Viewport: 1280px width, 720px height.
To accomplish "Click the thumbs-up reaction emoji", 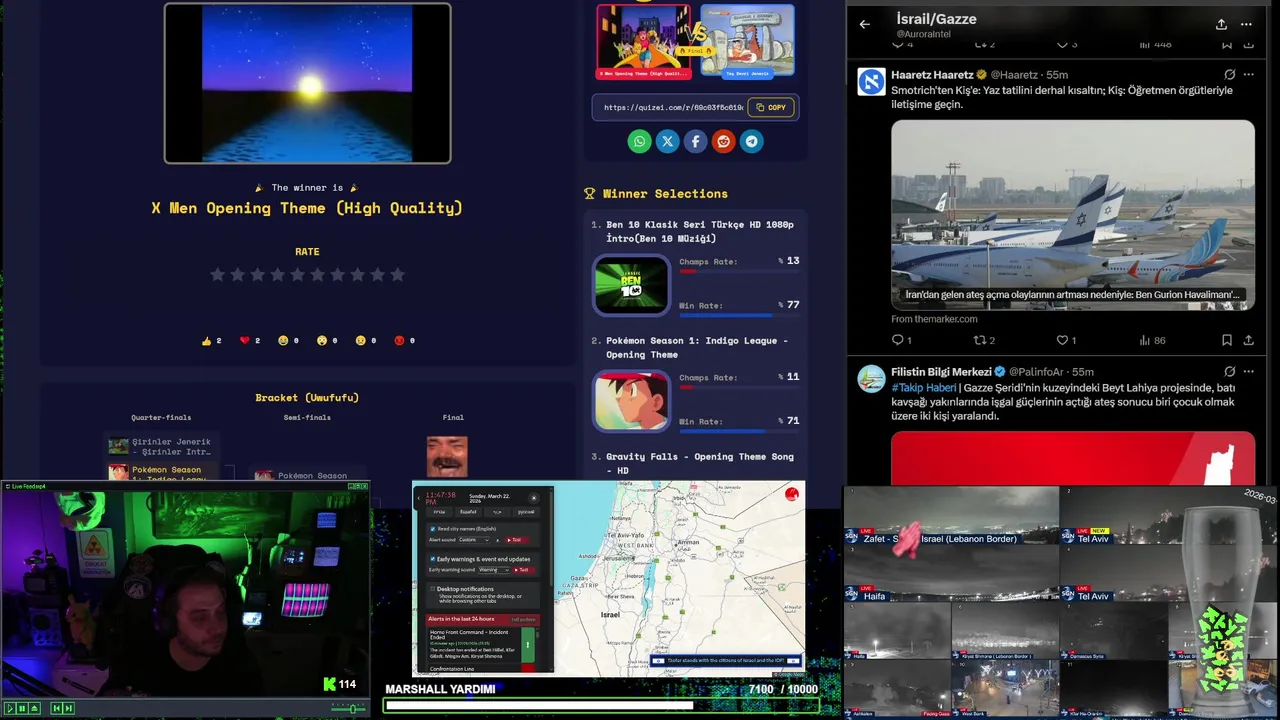I will 207,341.
